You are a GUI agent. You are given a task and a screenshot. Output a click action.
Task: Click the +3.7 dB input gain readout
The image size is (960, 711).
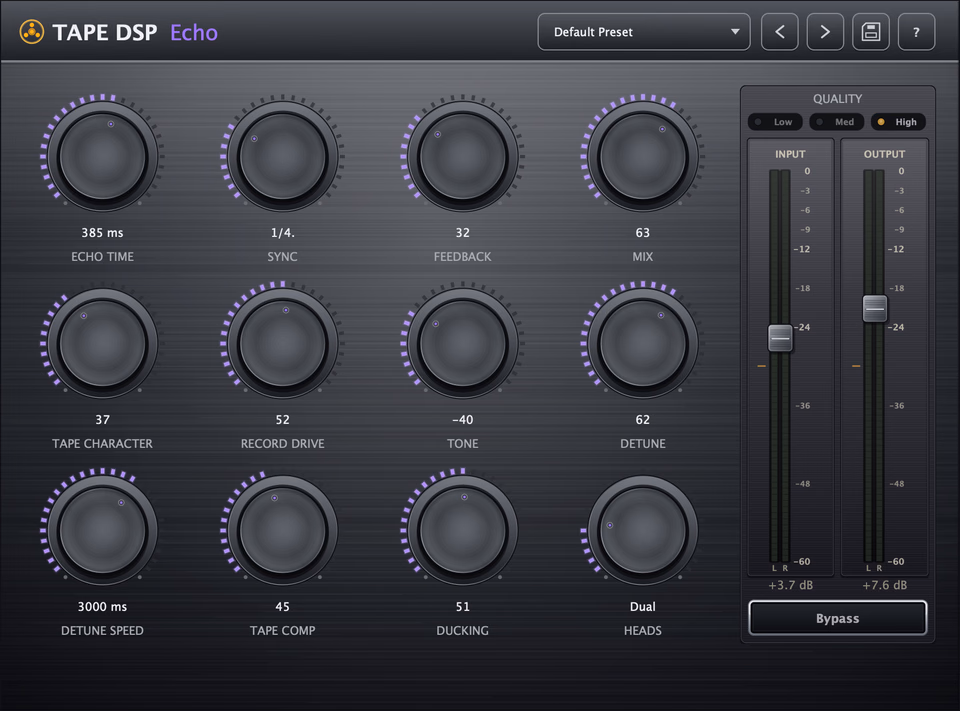[x=790, y=585]
